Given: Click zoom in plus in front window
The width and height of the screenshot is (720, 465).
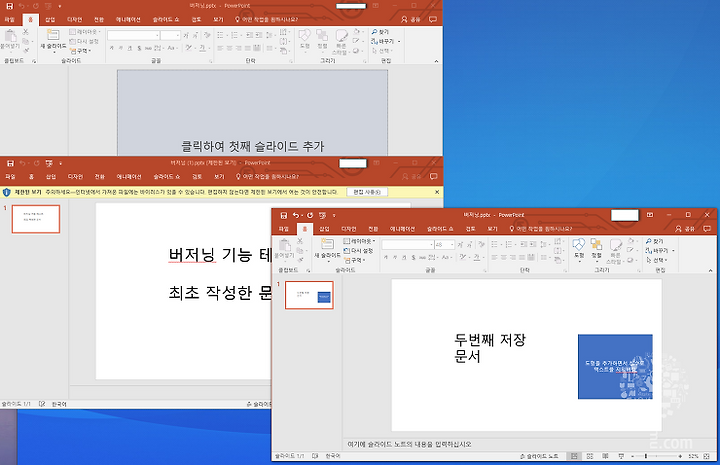Looking at the screenshot, I should click(x=680, y=456).
